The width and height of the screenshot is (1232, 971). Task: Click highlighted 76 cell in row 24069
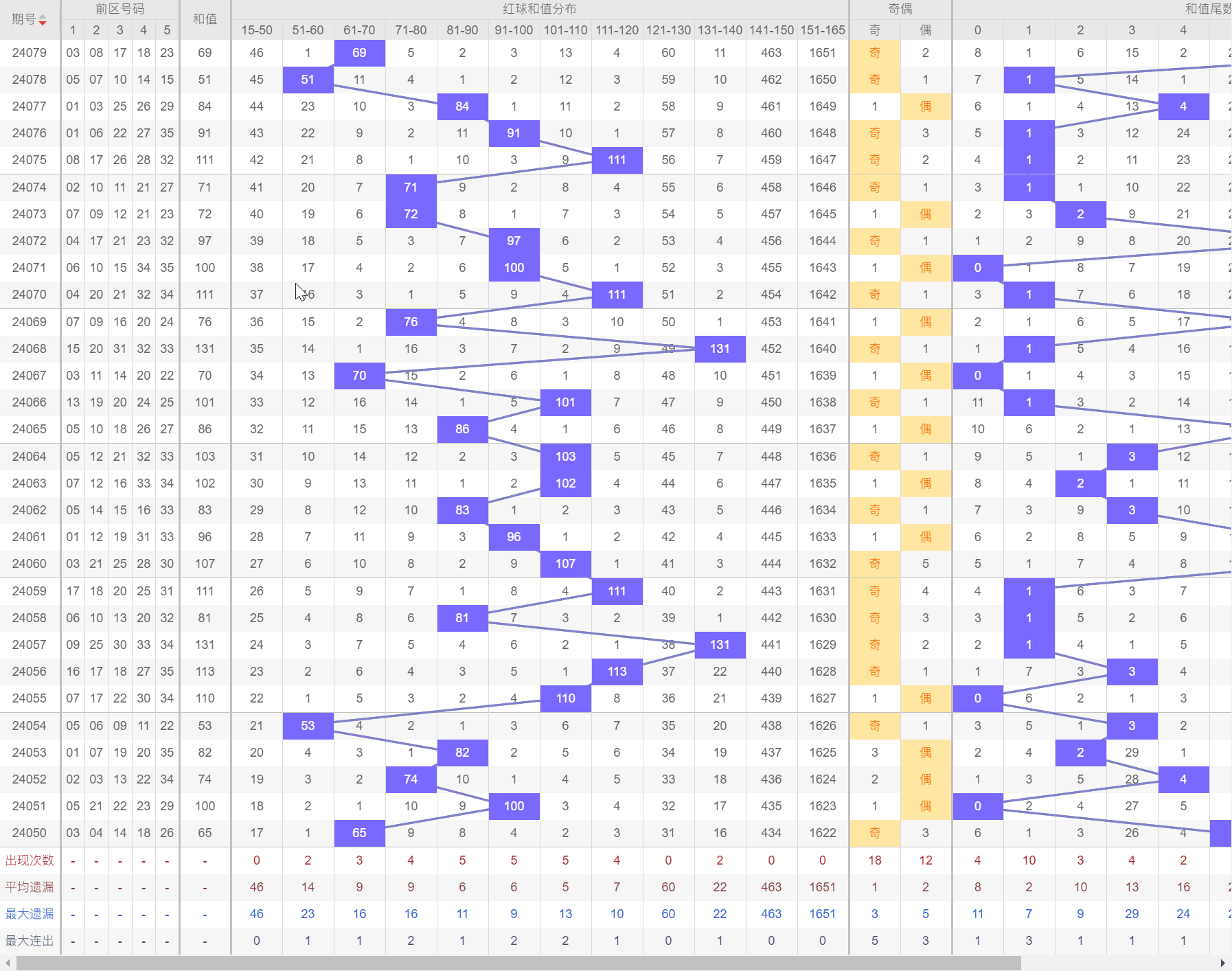(411, 322)
